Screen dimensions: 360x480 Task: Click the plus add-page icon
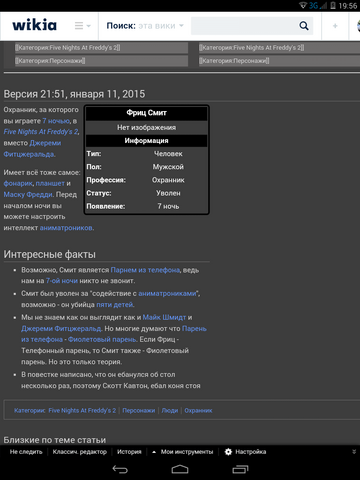335,26
